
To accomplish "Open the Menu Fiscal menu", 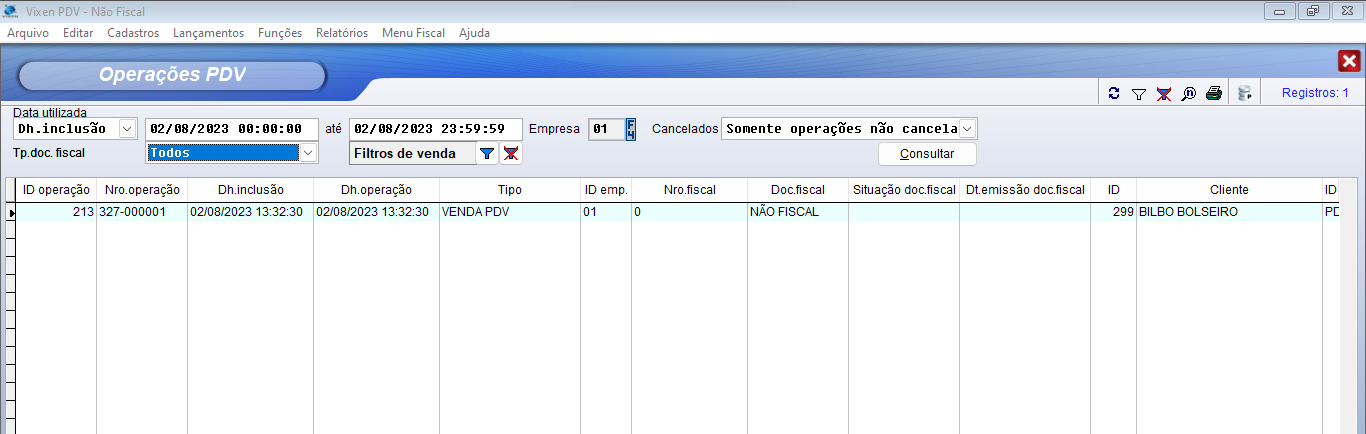I will coord(413,33).
